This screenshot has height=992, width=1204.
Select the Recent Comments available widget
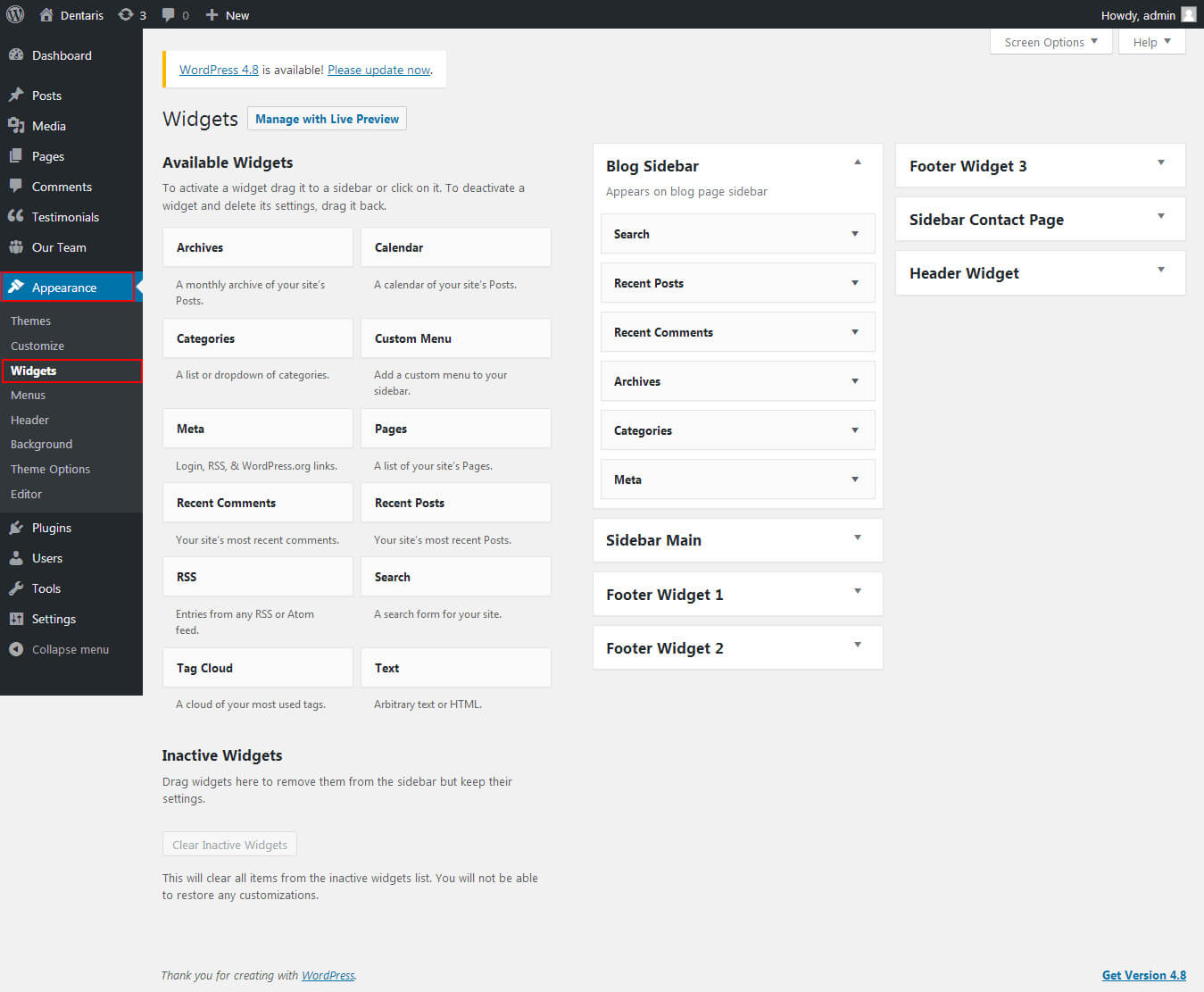tap(258, 503)
